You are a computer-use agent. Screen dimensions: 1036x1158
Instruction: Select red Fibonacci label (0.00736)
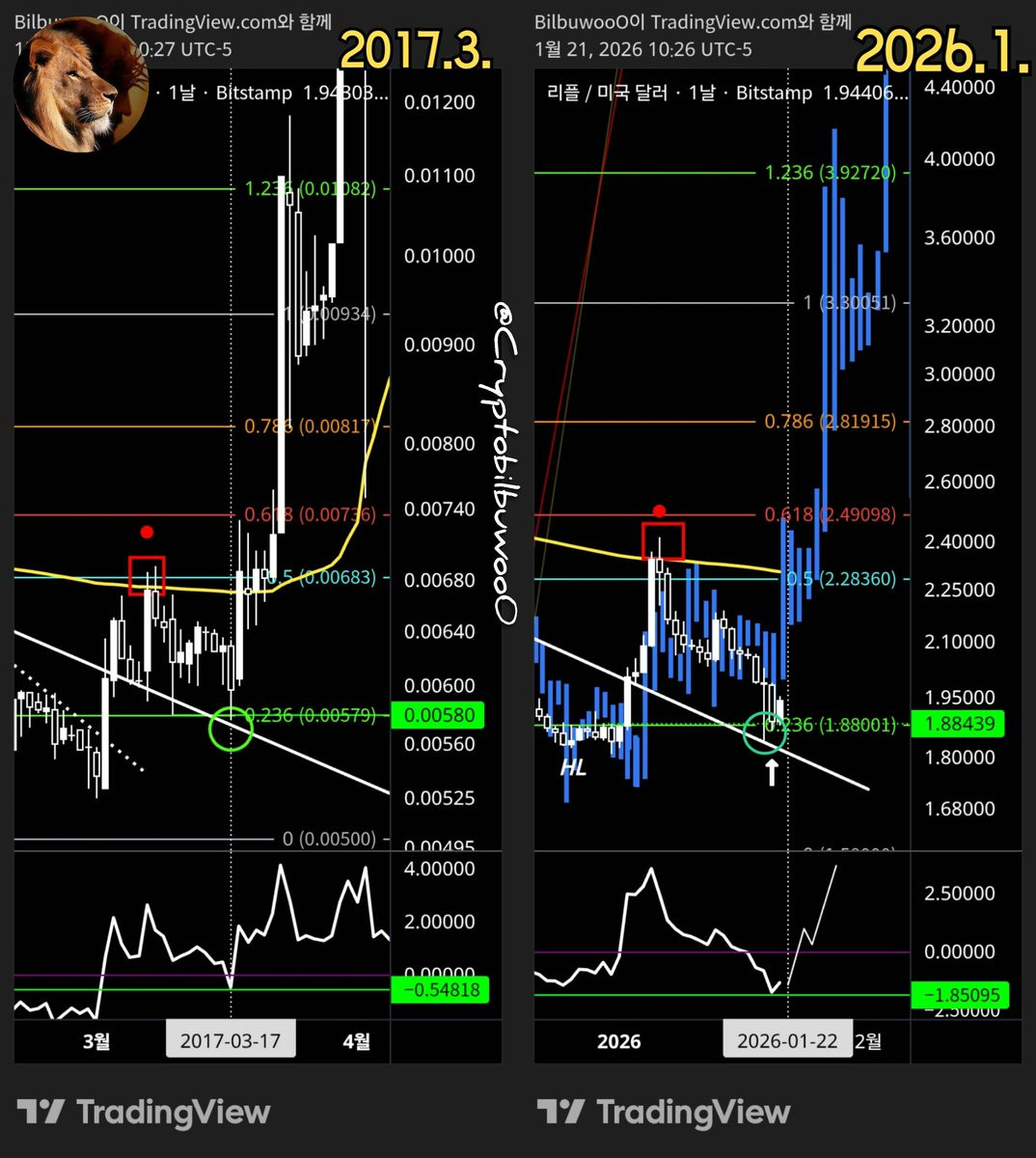311,514
